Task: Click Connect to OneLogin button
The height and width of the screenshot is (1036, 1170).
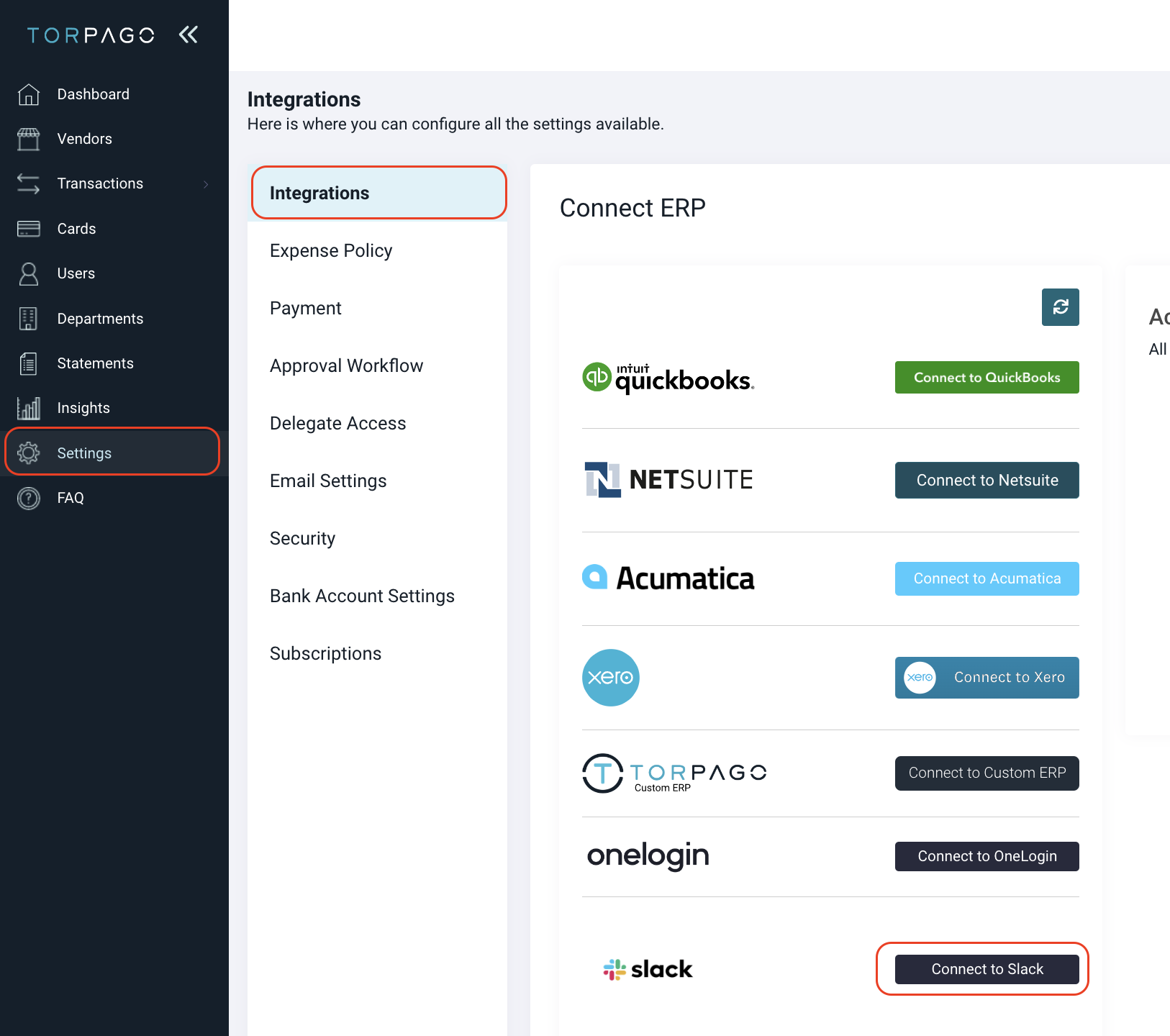Action: click(987, 856)
